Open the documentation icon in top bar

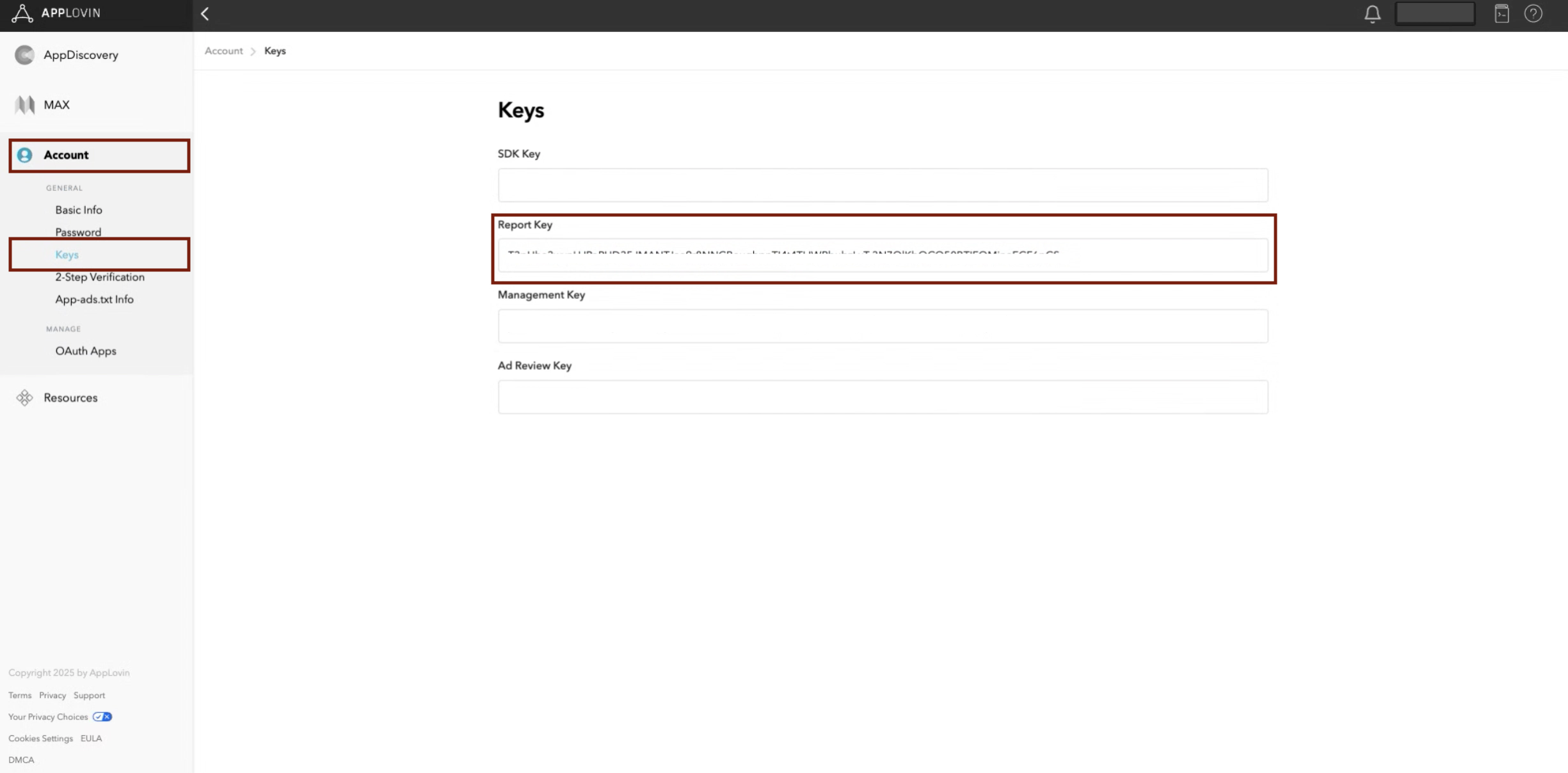(x=1501, y=13)
